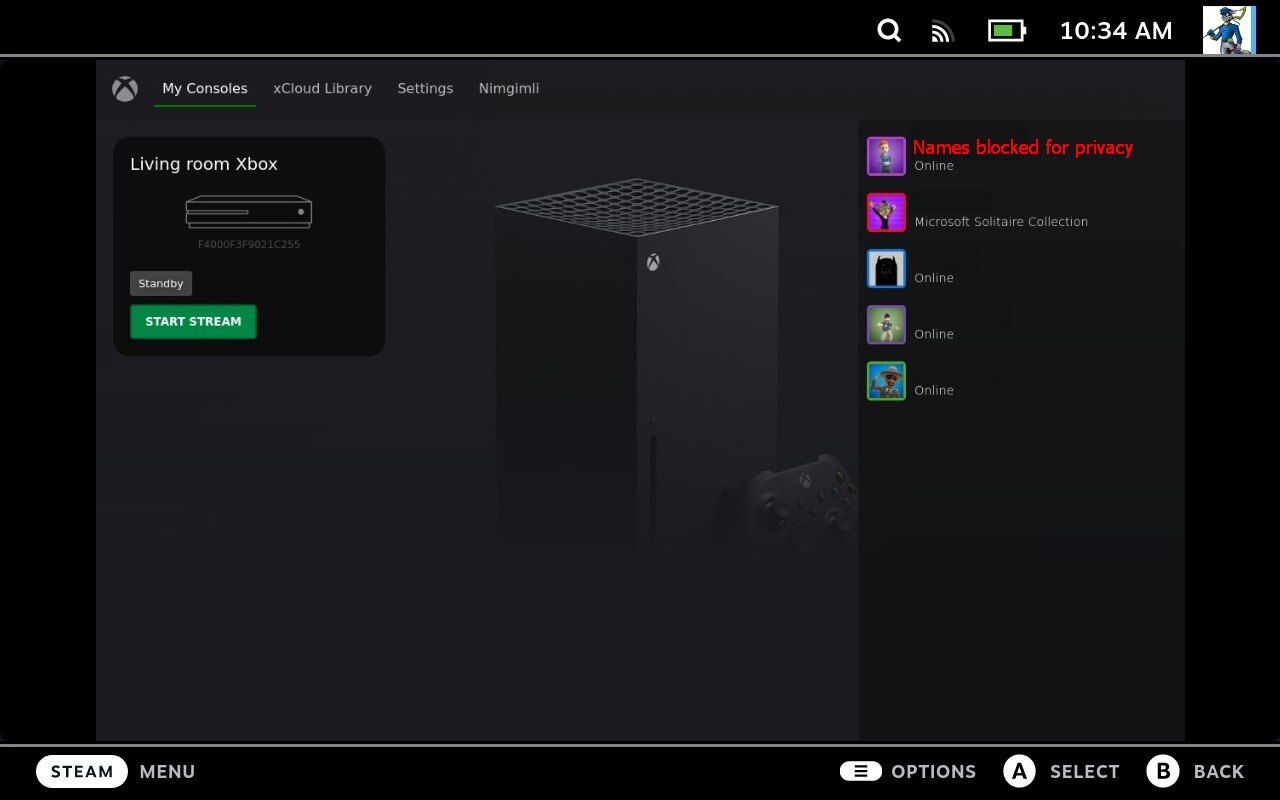Click the OPTIONS button in the footer
The width and height of the screenshot is (1280, 800).
tap(909, 771)
